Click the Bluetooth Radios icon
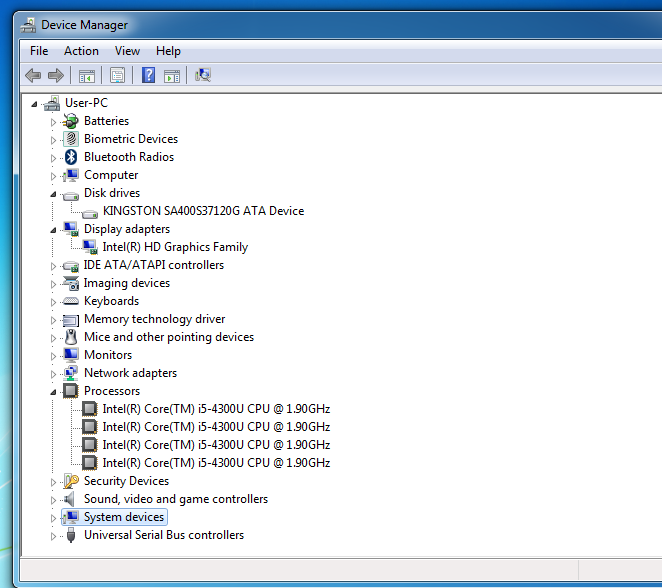Screen dimensions: 662x588 coord(71,157)
